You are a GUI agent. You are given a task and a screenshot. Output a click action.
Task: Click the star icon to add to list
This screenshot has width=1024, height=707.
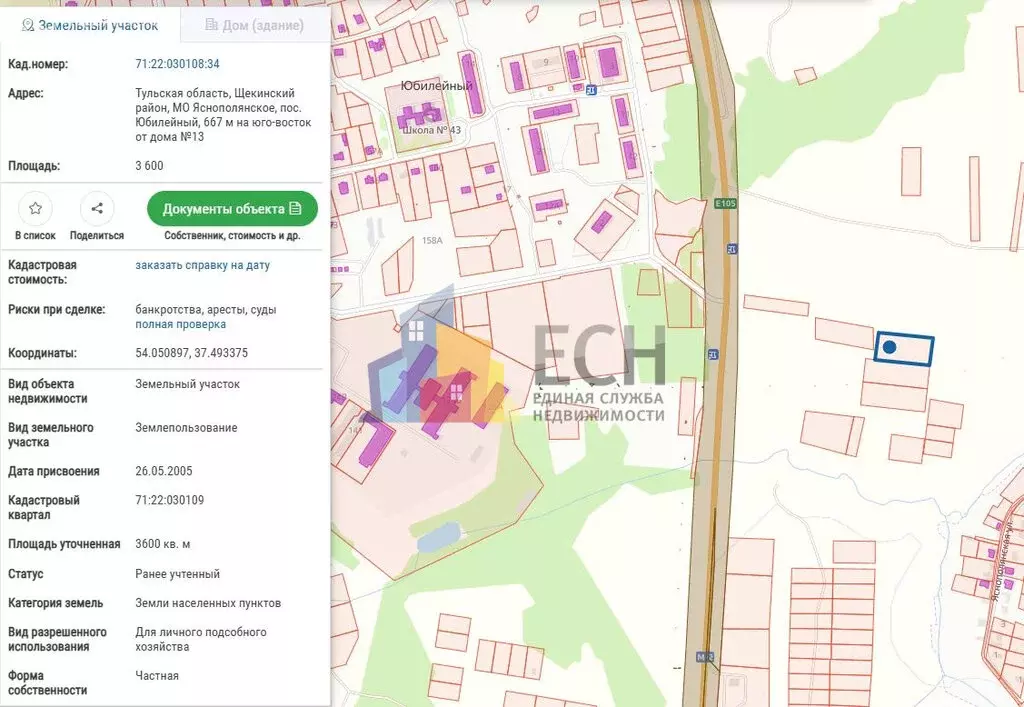(35, 209)
